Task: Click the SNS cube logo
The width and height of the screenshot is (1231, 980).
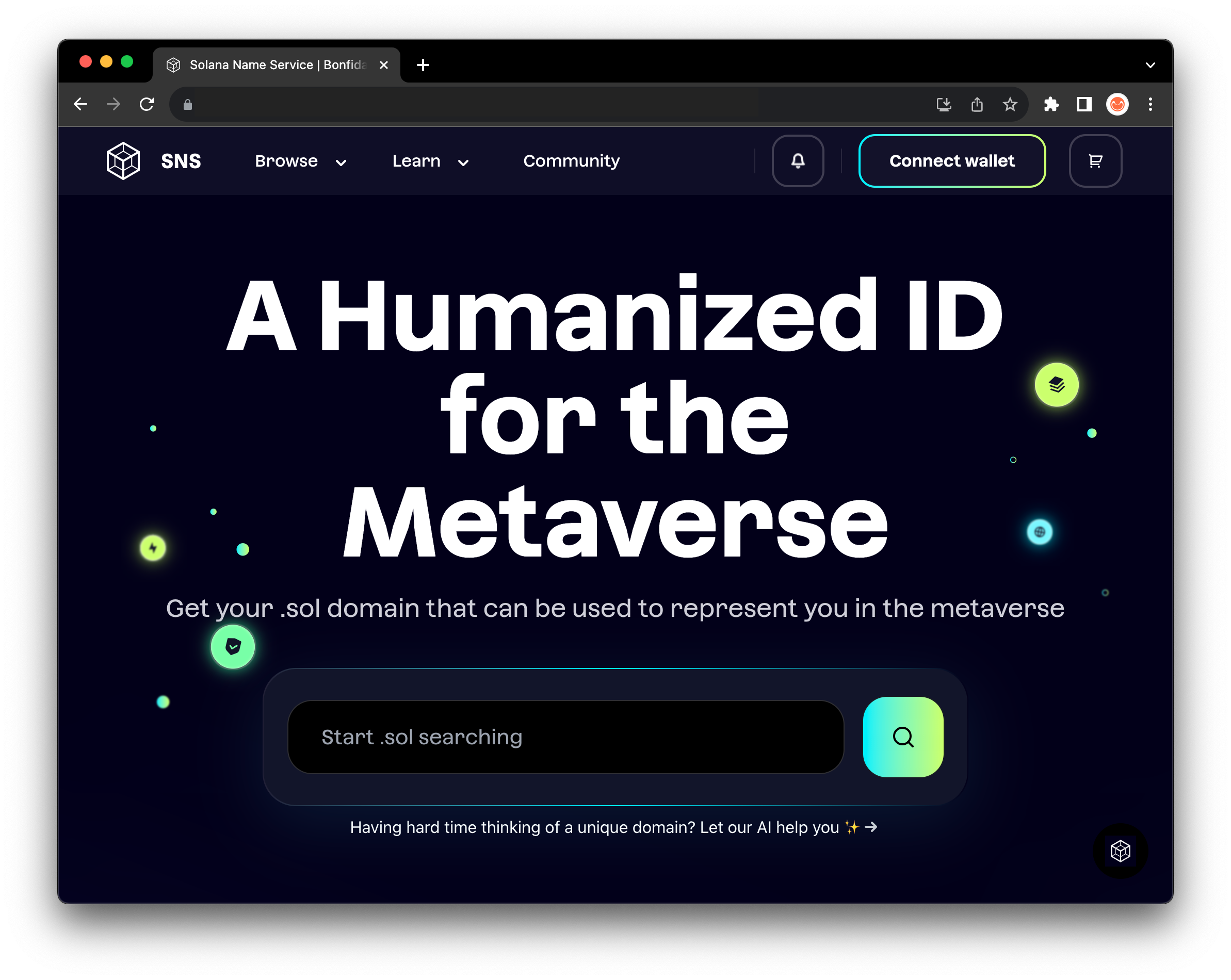Action: pyautogui.click(x=123, y=161)
